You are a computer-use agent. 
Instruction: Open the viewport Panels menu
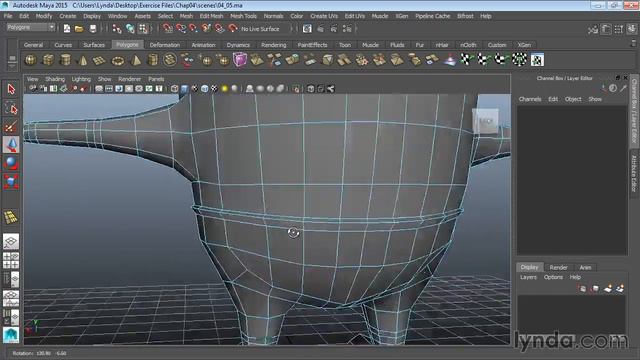tap(156, 79)
